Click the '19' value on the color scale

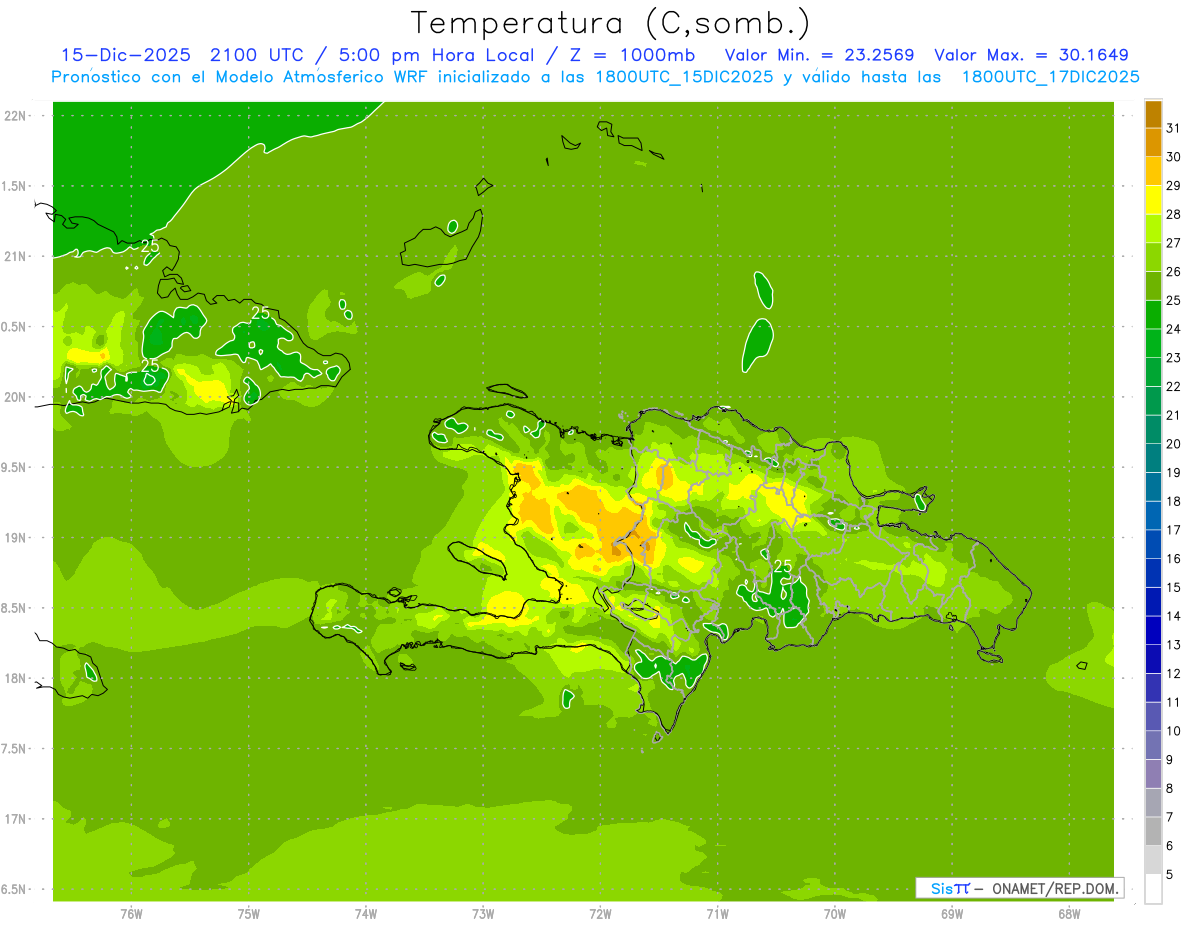pos(1174,472)
